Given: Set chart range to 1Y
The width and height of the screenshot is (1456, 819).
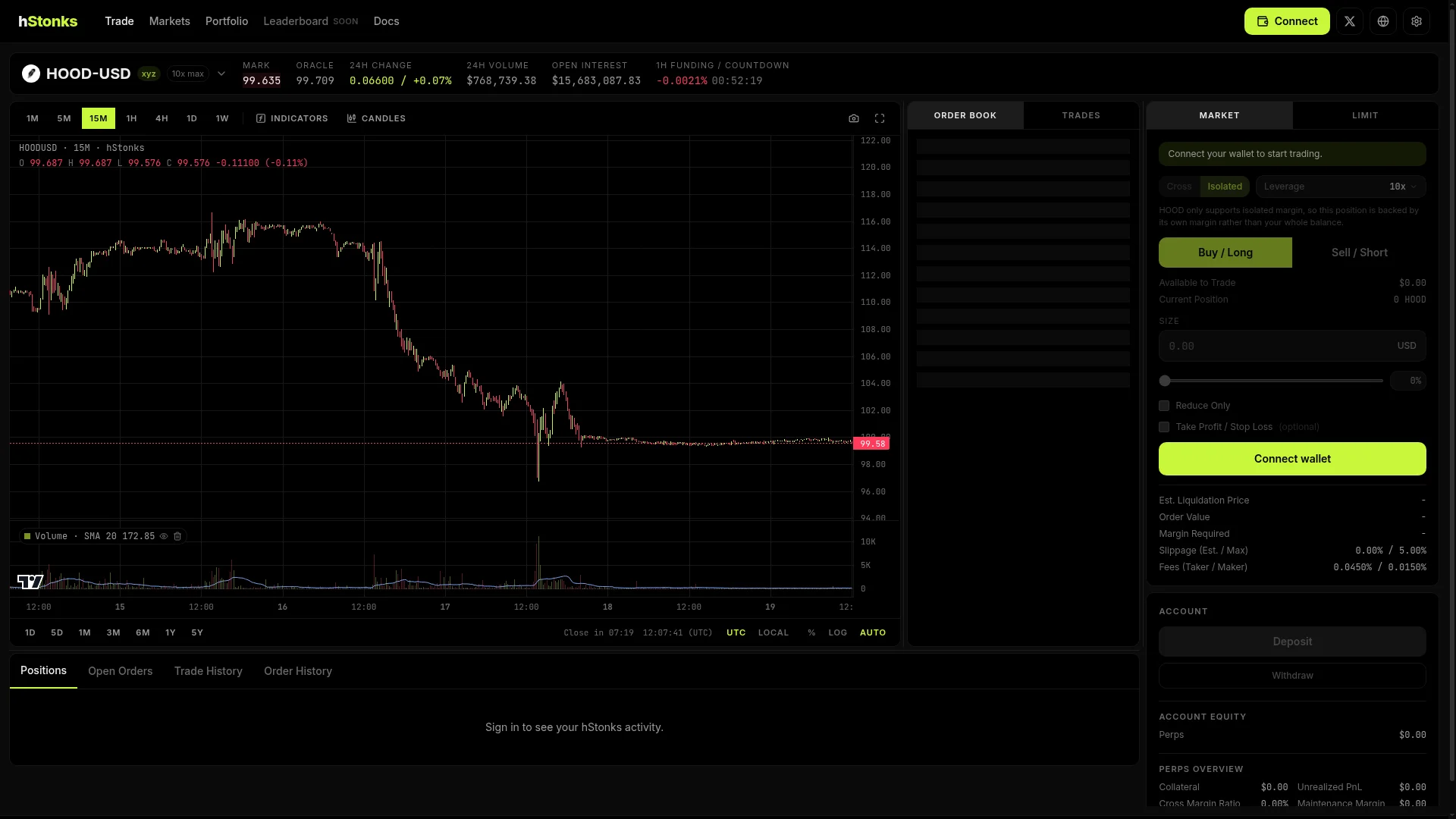Looking at the screenshot, I should pyautogui.click(x=171, y=632).
